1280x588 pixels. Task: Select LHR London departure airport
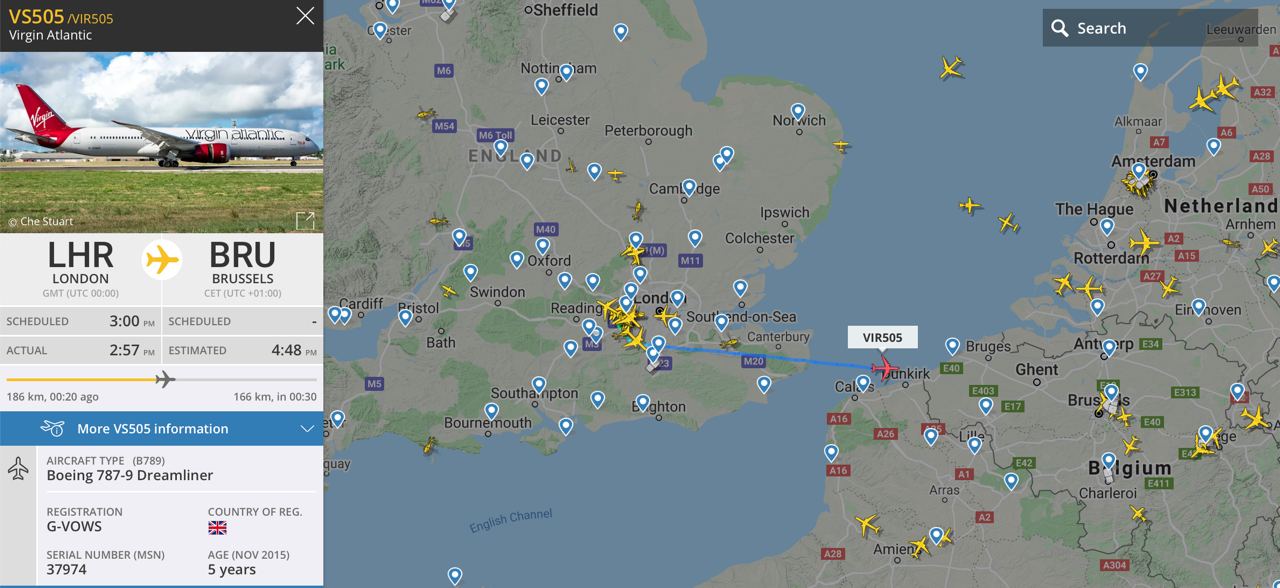coord(81,262)
